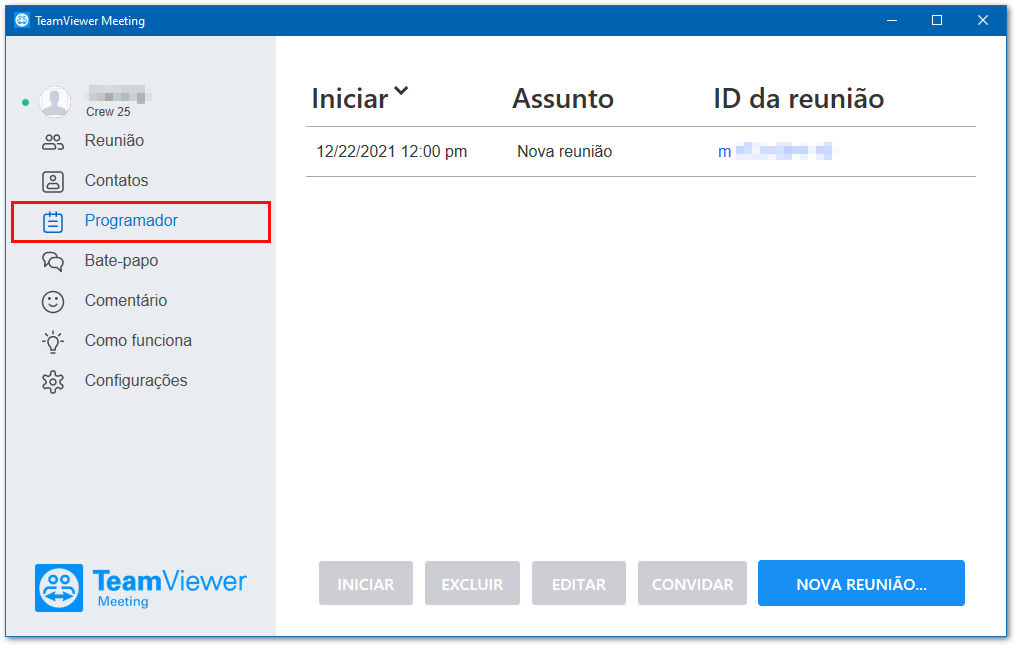Click the user profile avatar
Image resolution: width=1016 pixels, height=646 pixels.
click(x=55, y=102)
